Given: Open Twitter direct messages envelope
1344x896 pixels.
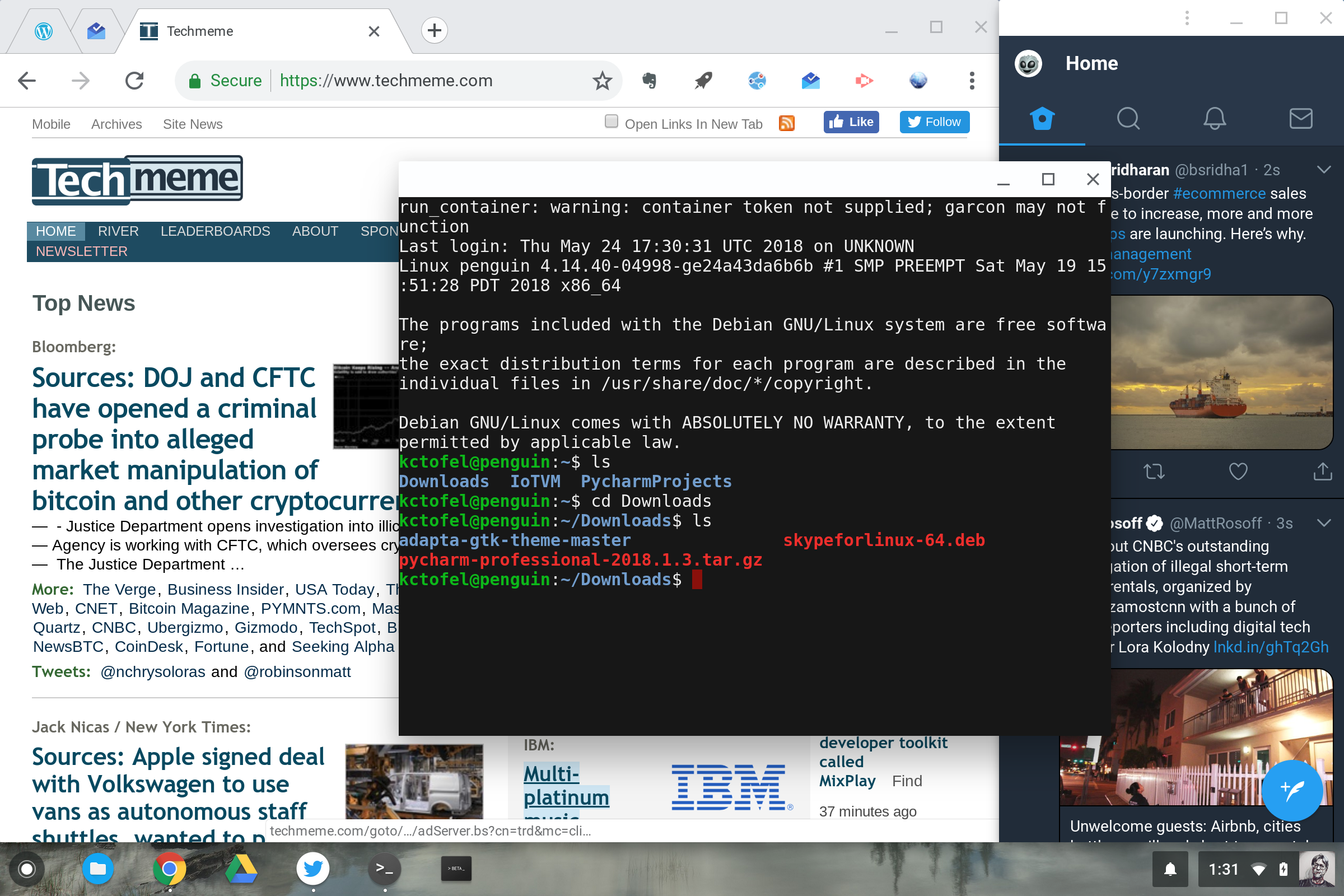Looking at the screenshot, I should (1300, 119).
